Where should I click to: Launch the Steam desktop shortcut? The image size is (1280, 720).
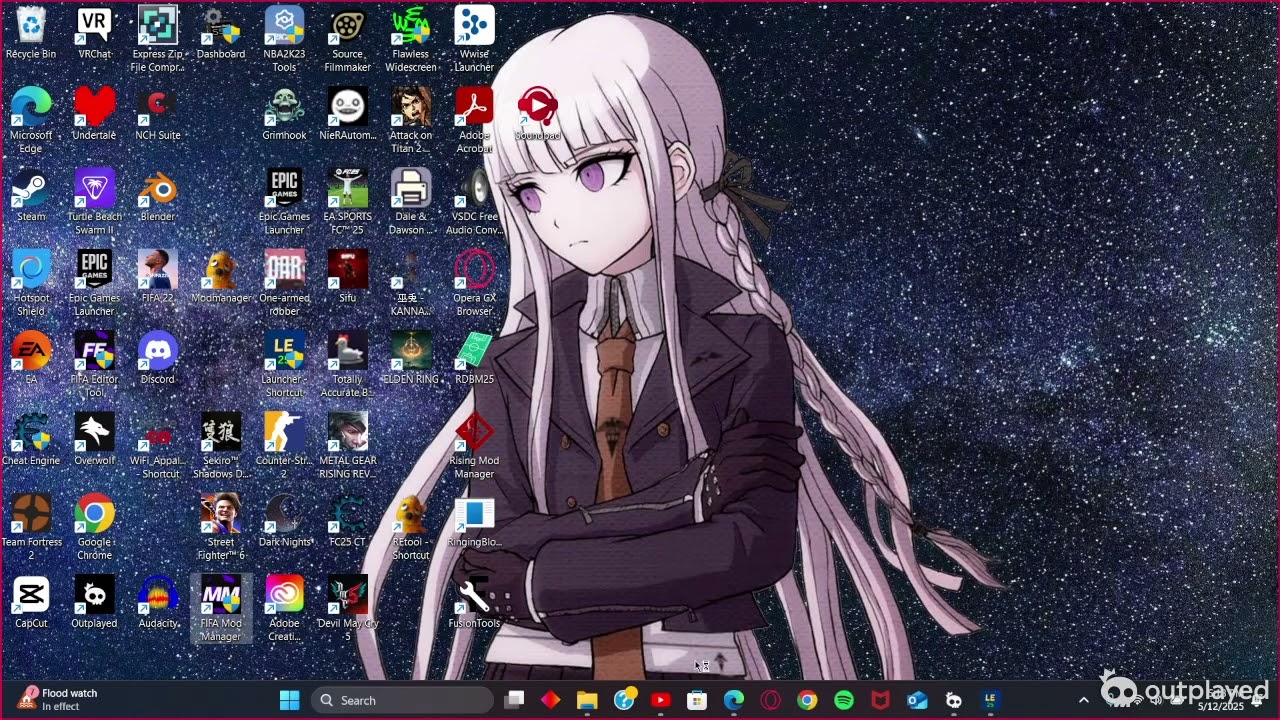tap(31, 195)
